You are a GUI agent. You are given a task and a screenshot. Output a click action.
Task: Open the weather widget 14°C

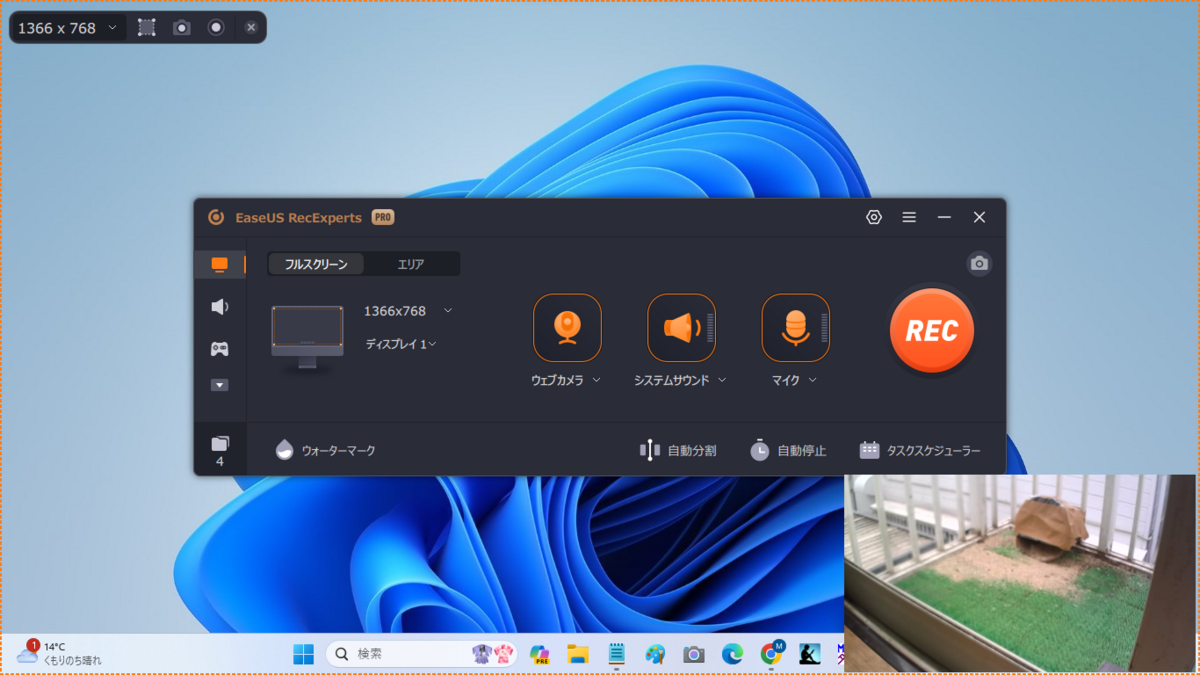[60, 654]
